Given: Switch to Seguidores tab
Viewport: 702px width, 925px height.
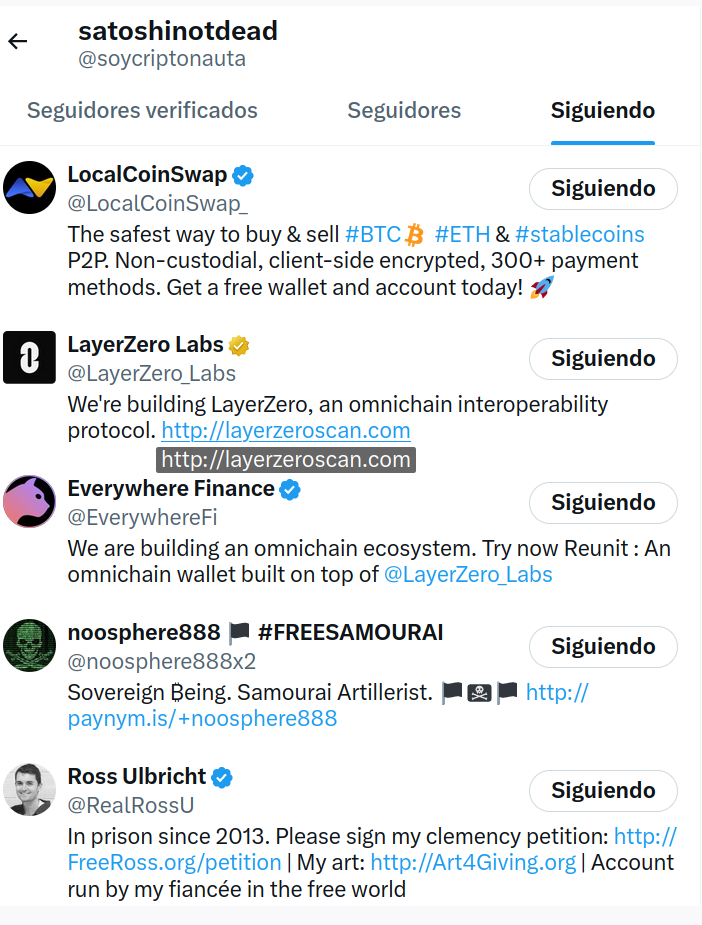Looking at the screenshot, I should click(x=404, y=111).
